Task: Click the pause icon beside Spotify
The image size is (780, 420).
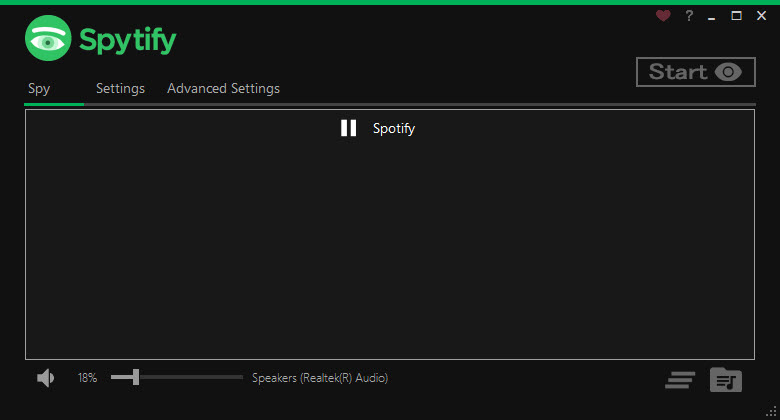Action: click(x=348, y=128)
